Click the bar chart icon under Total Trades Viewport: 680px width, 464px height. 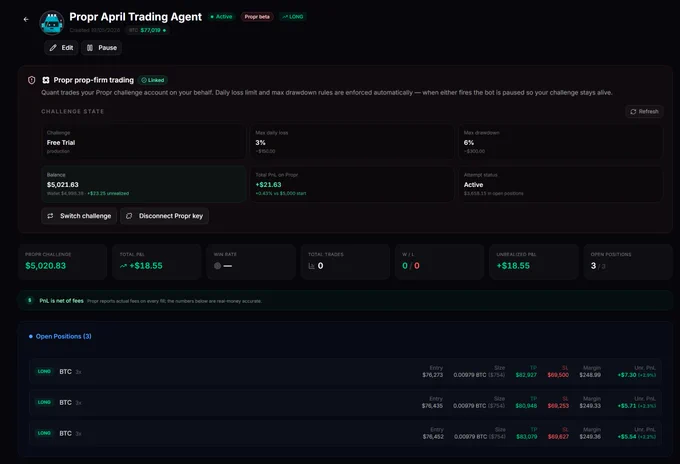[311, 266]
